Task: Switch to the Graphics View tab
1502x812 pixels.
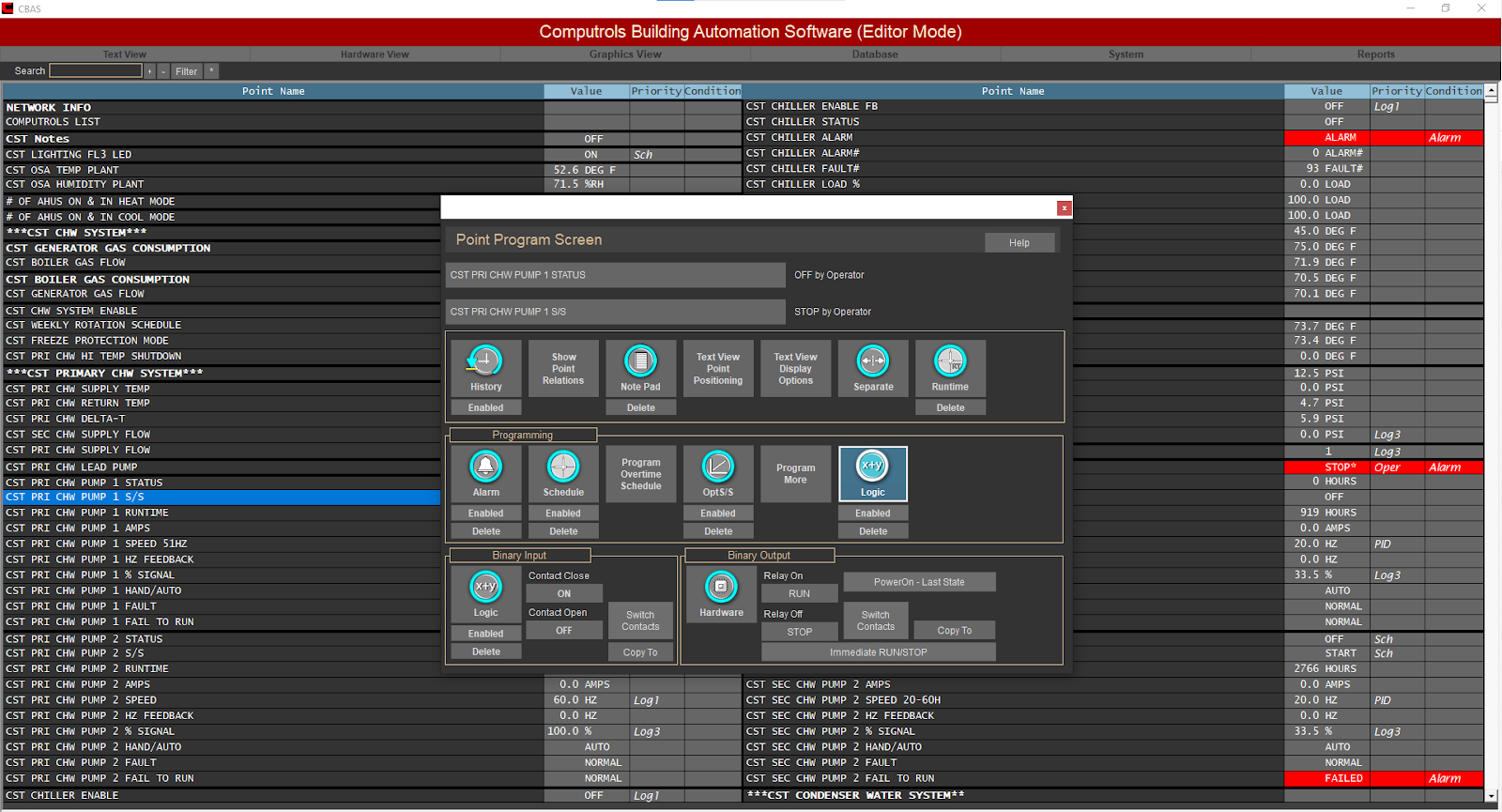Action: (625, 54)
